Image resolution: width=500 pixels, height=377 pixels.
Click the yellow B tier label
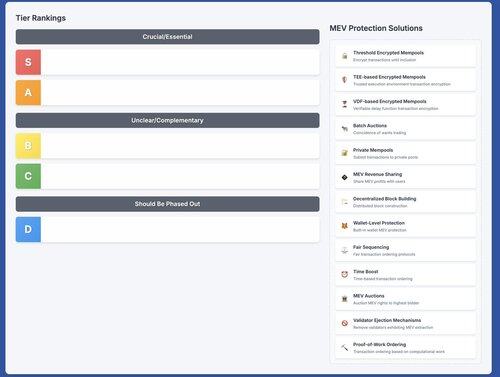(28, 146)
